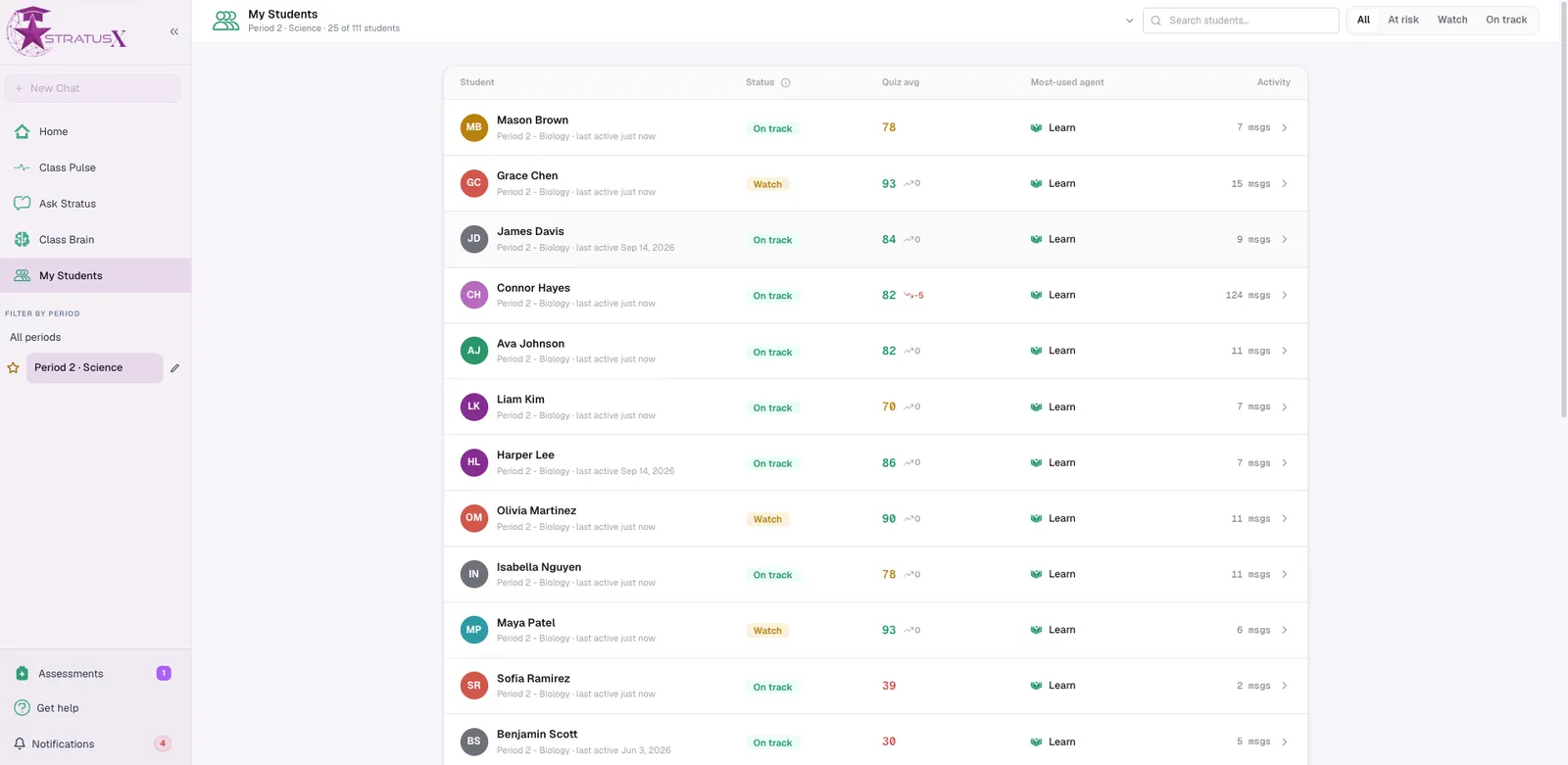Click Connor Hayes' Learn agent icon
Screen dimensions: 1568x765
pos(1036,295)
